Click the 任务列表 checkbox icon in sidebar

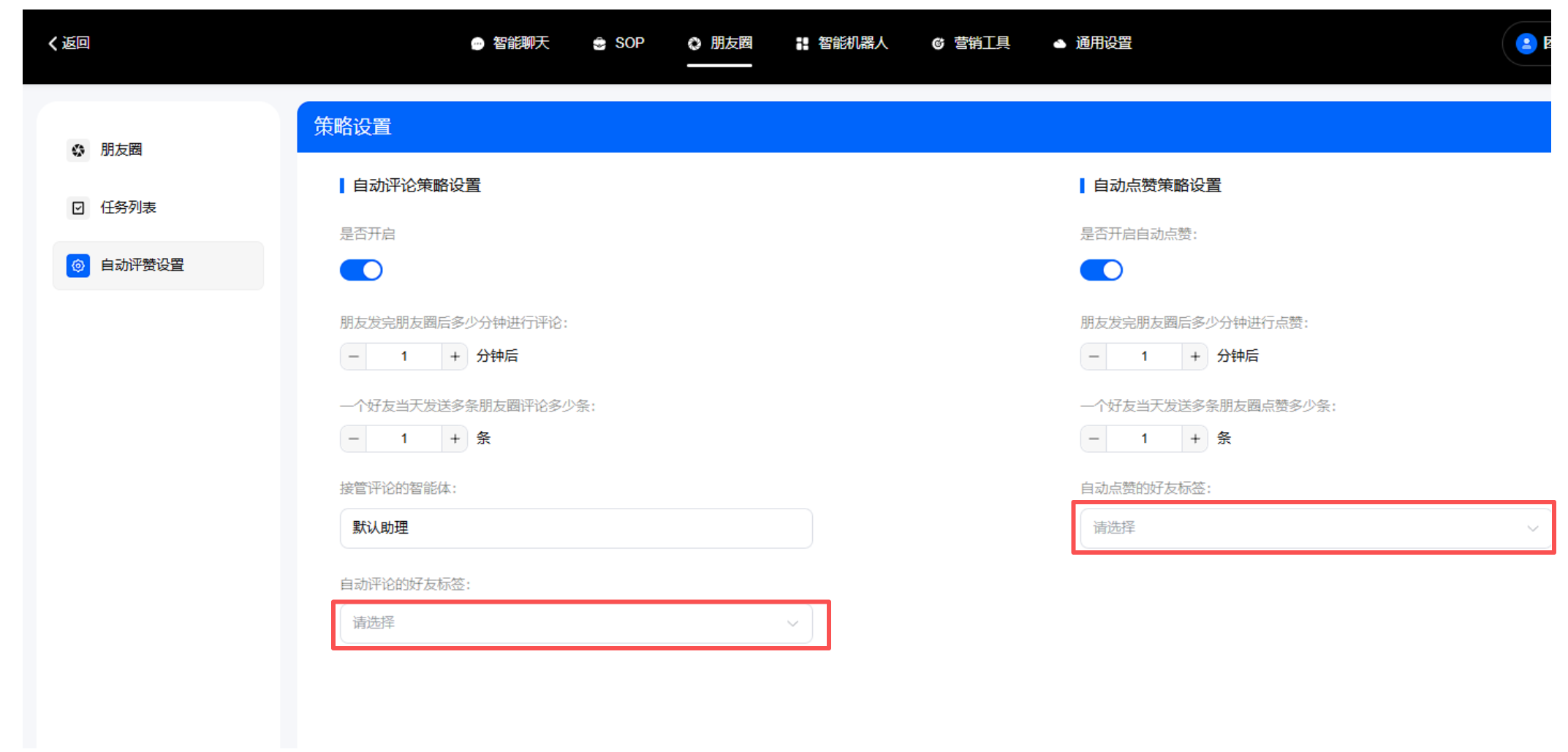(x=78, y=208)
